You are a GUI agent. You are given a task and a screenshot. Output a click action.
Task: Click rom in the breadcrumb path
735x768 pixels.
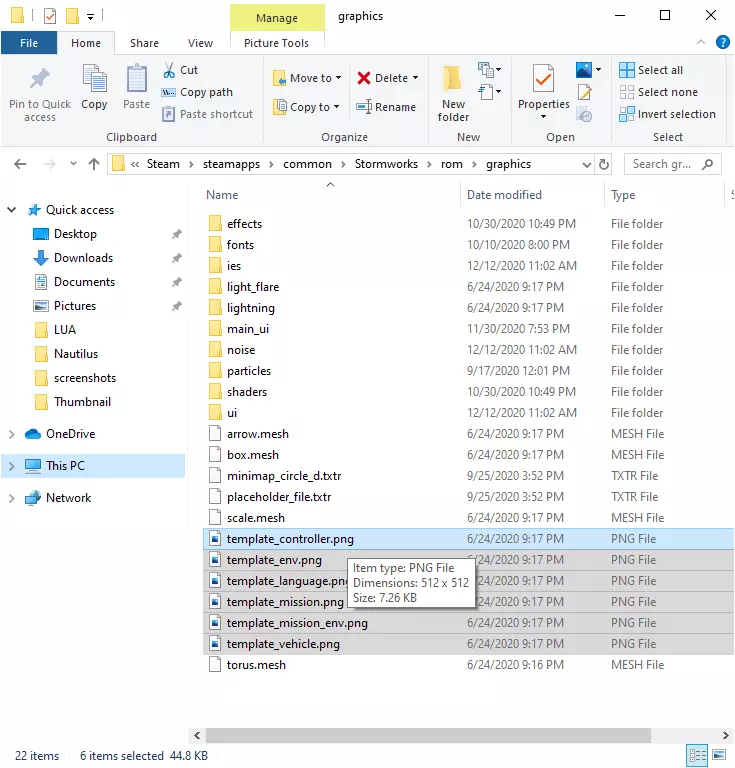click(x=451, y=164)
